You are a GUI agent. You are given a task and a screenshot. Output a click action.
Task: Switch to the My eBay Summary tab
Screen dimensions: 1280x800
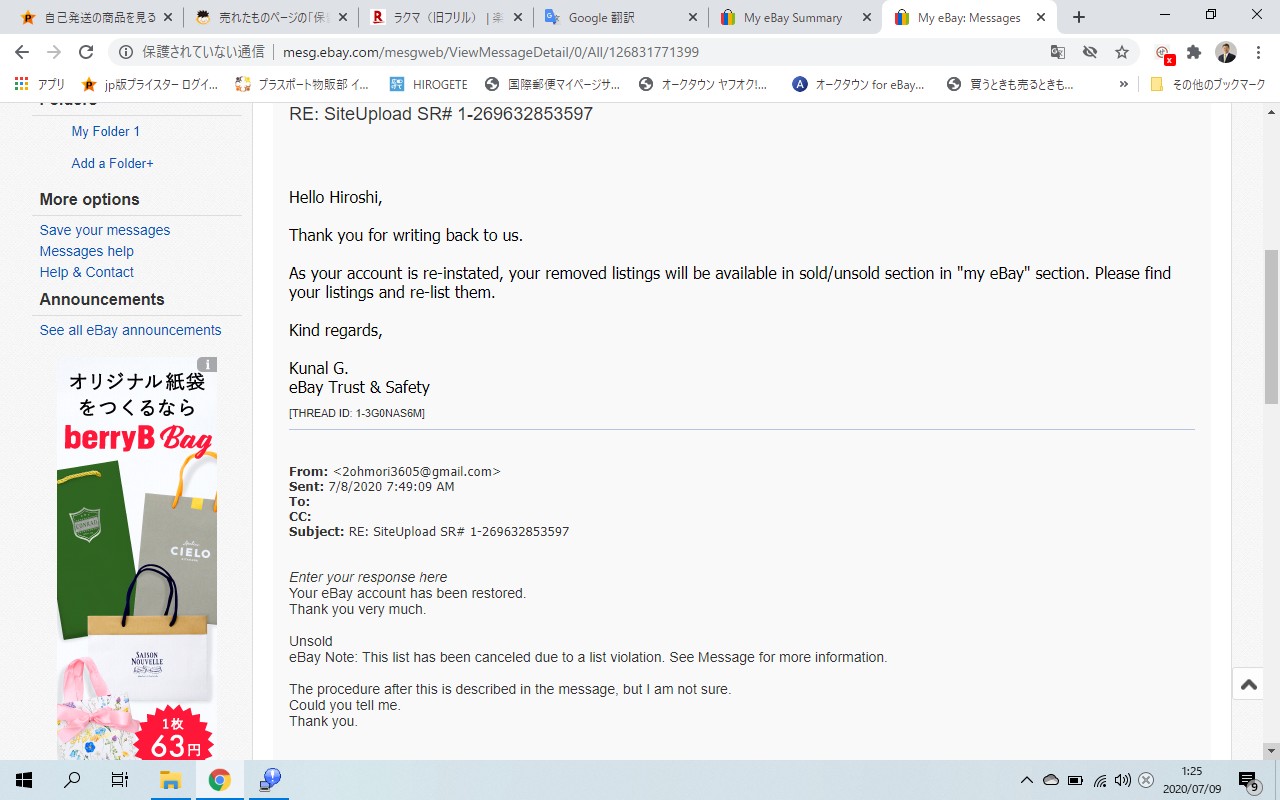click(x=795, y=17)
